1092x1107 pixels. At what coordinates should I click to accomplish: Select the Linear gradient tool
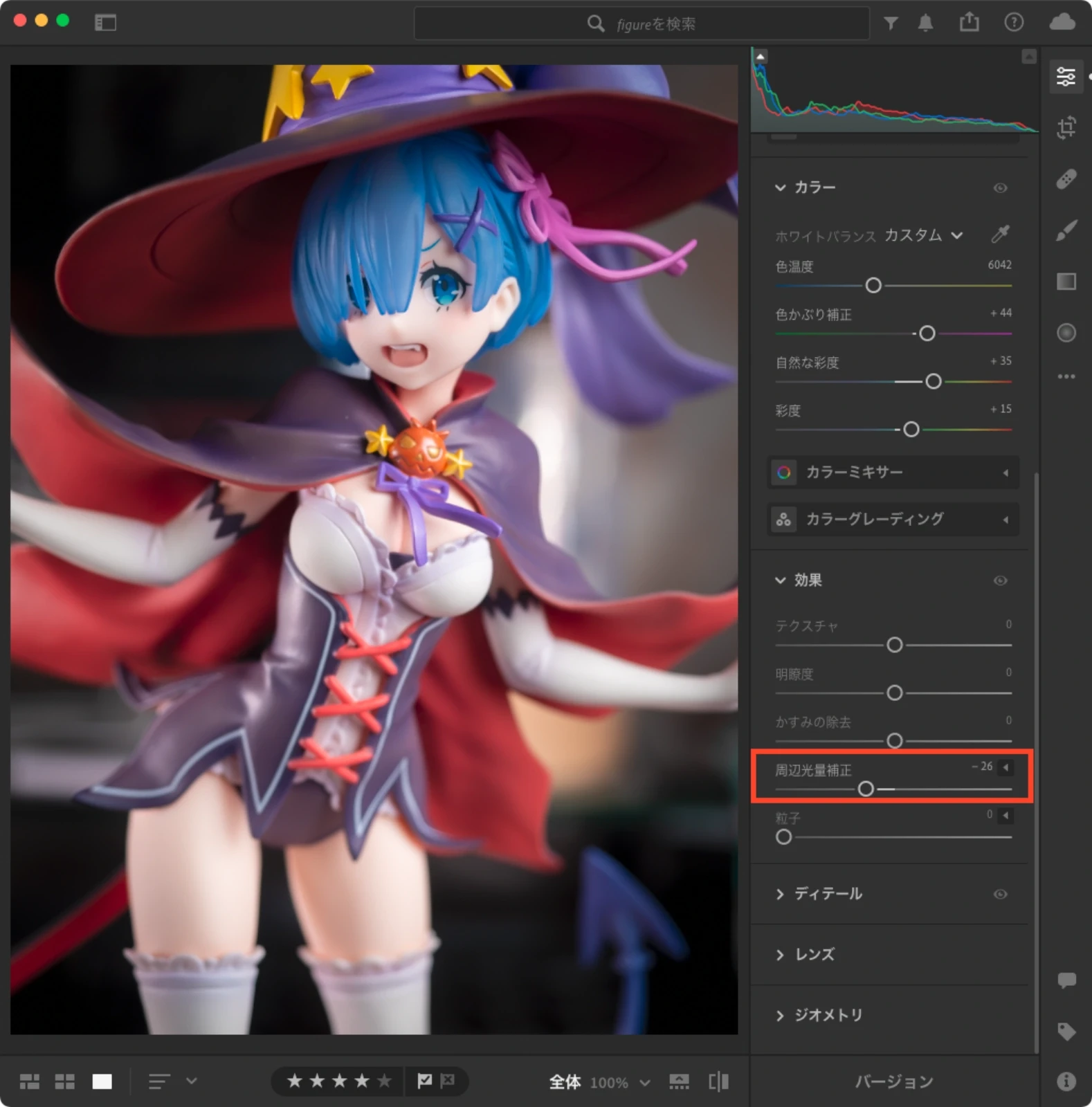pyautogui.click(x=1066, y=282)
